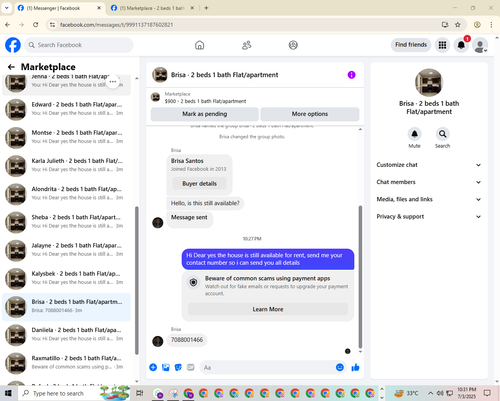Choose a GIF icon

[x=190, y=367]
